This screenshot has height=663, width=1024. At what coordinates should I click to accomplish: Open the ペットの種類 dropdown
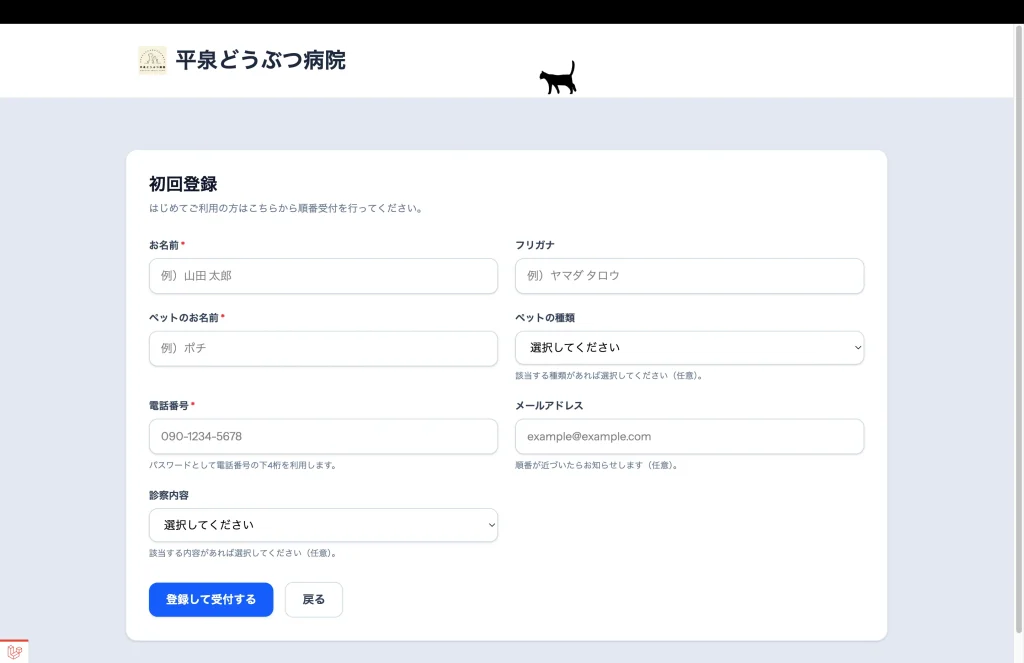click(x=689, y=348)
